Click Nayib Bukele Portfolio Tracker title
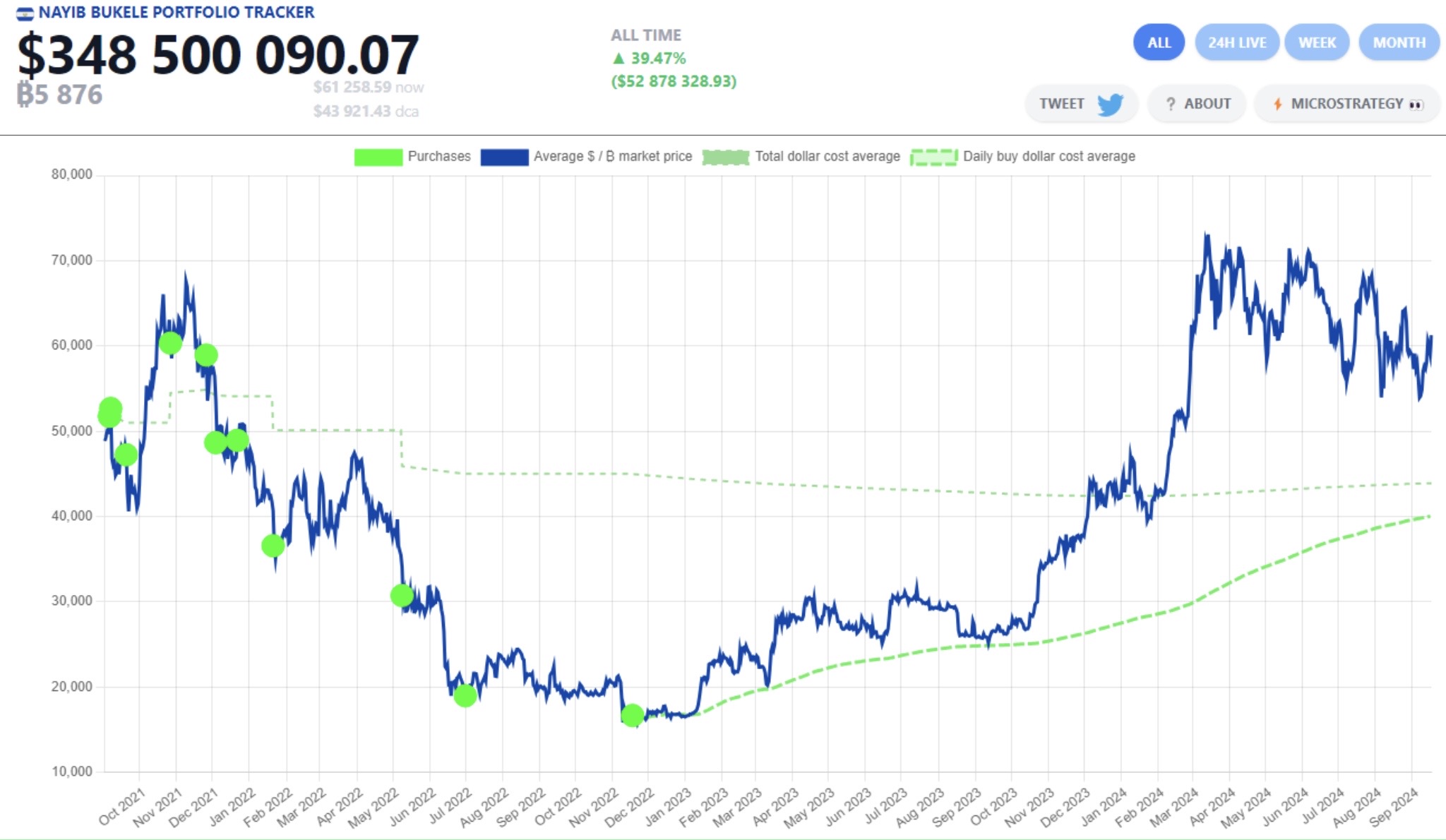The height and width of the screenshot is (840, 1446). pyautogui.click(x=176, y=13)
